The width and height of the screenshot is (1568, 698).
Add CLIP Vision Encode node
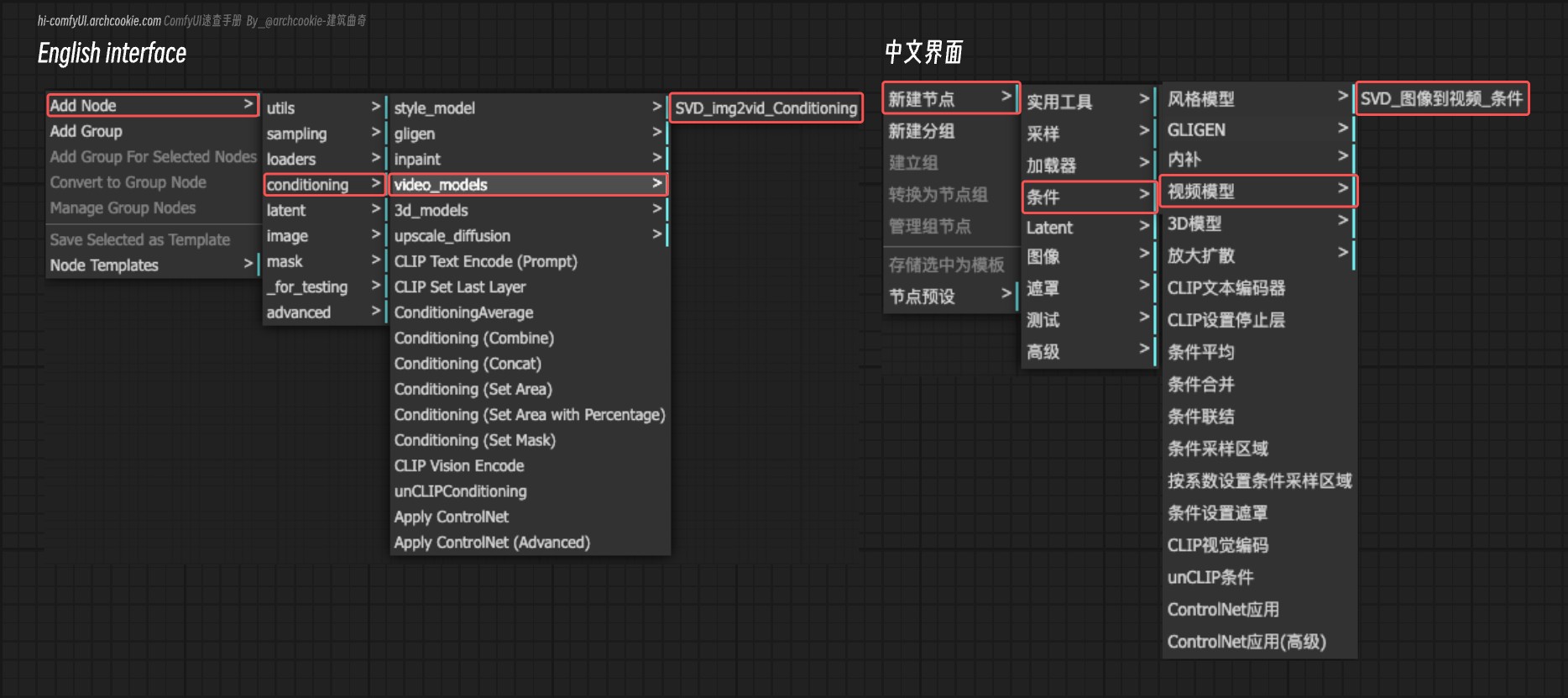(530, 466)
